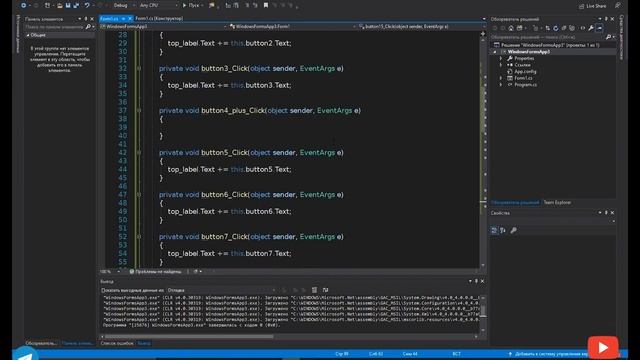Open the Debug configuration dropdown
The image size is (640, 360).
click(123, 5)
